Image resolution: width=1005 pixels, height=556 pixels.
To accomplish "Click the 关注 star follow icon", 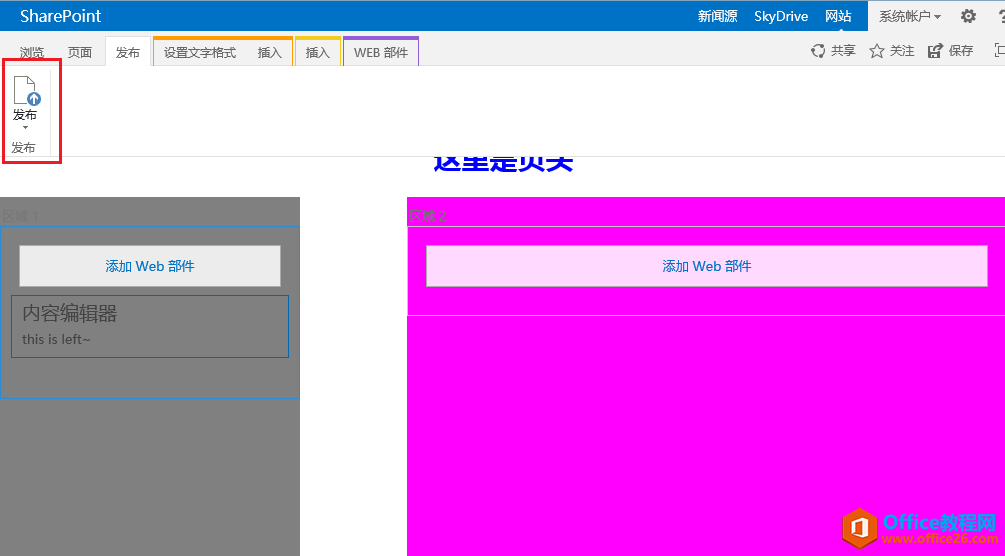I will pyautogui.click(x=876, y=51).
